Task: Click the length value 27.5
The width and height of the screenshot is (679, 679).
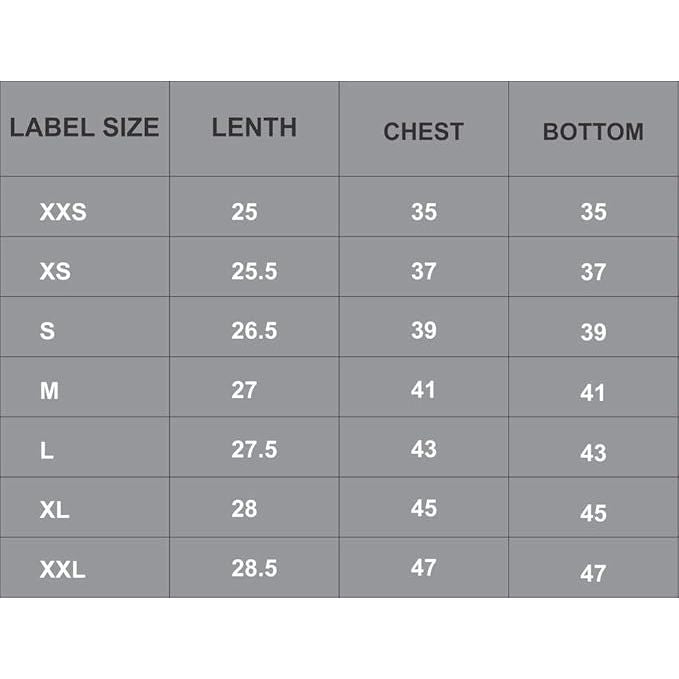Action: (254, 450)
